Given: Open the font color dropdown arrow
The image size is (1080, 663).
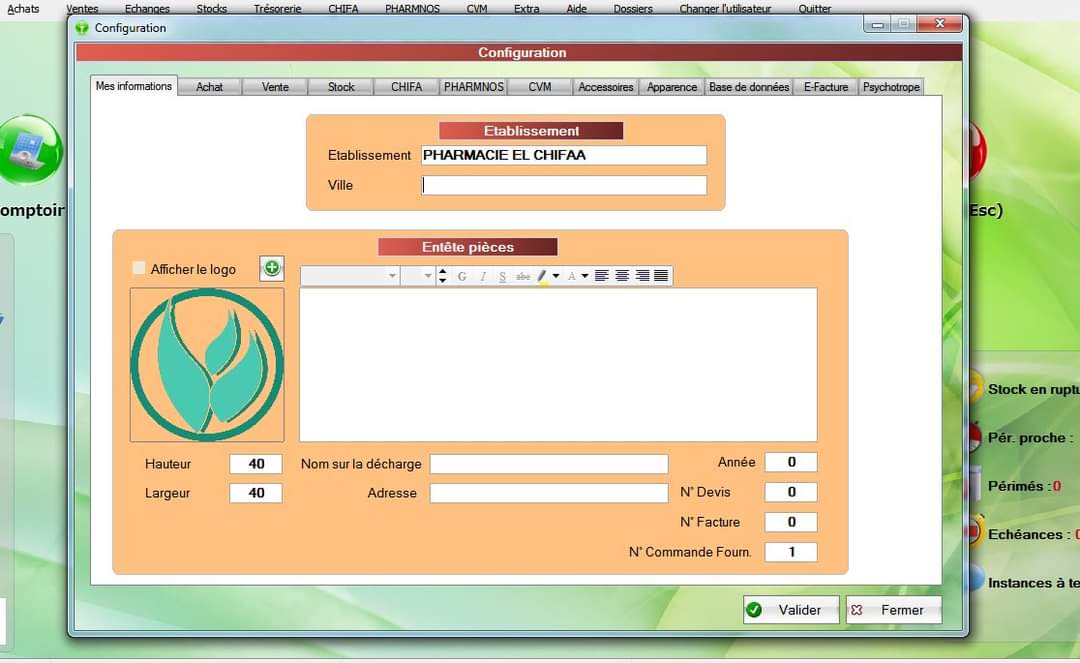Looking at the screenshot, I should (585, 276).
